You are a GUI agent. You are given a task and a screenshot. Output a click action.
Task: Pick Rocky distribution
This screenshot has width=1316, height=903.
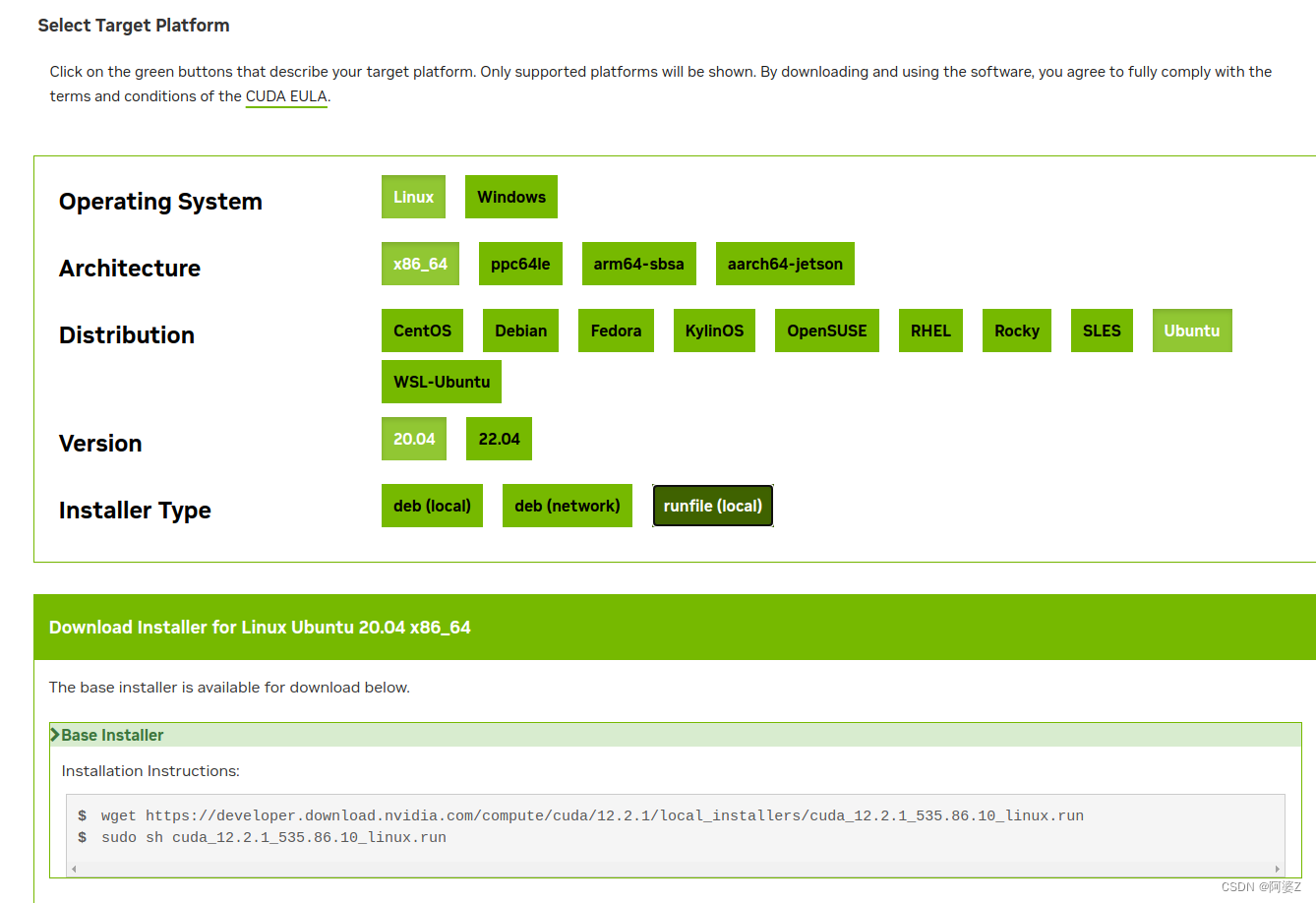tap(1017, 331)
